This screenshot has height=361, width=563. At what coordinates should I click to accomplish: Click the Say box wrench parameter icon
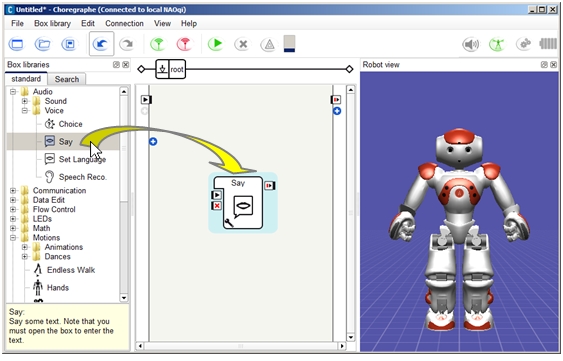coord(229,223)
